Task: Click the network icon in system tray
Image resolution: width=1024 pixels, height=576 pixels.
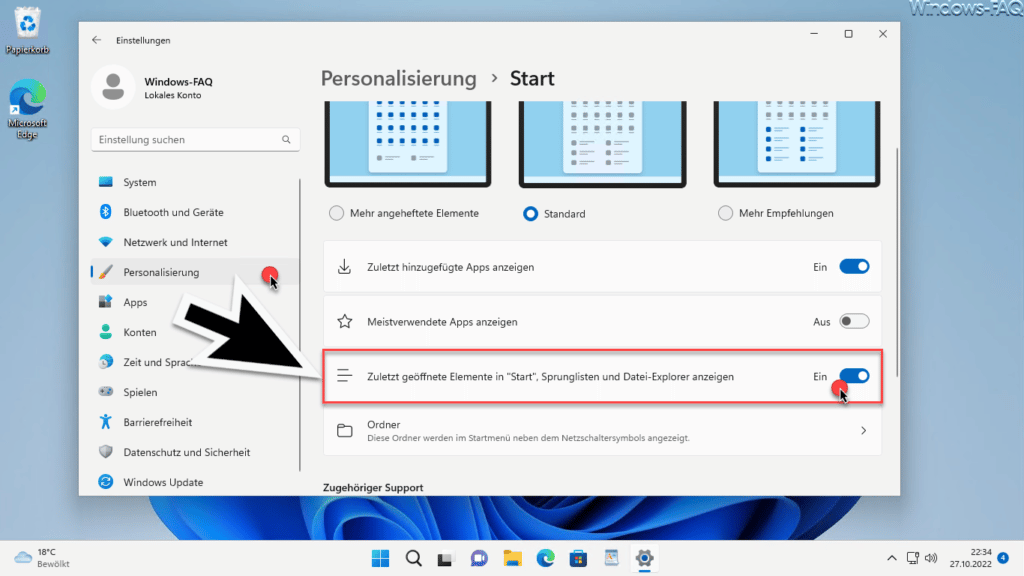Action: (x=912, y=558)
